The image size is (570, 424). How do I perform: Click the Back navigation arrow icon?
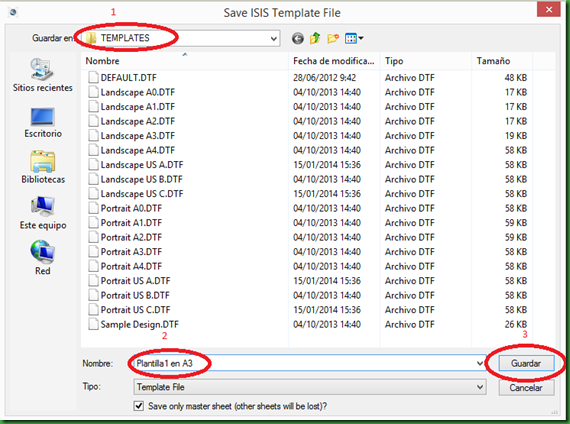(x=298, y=38)
